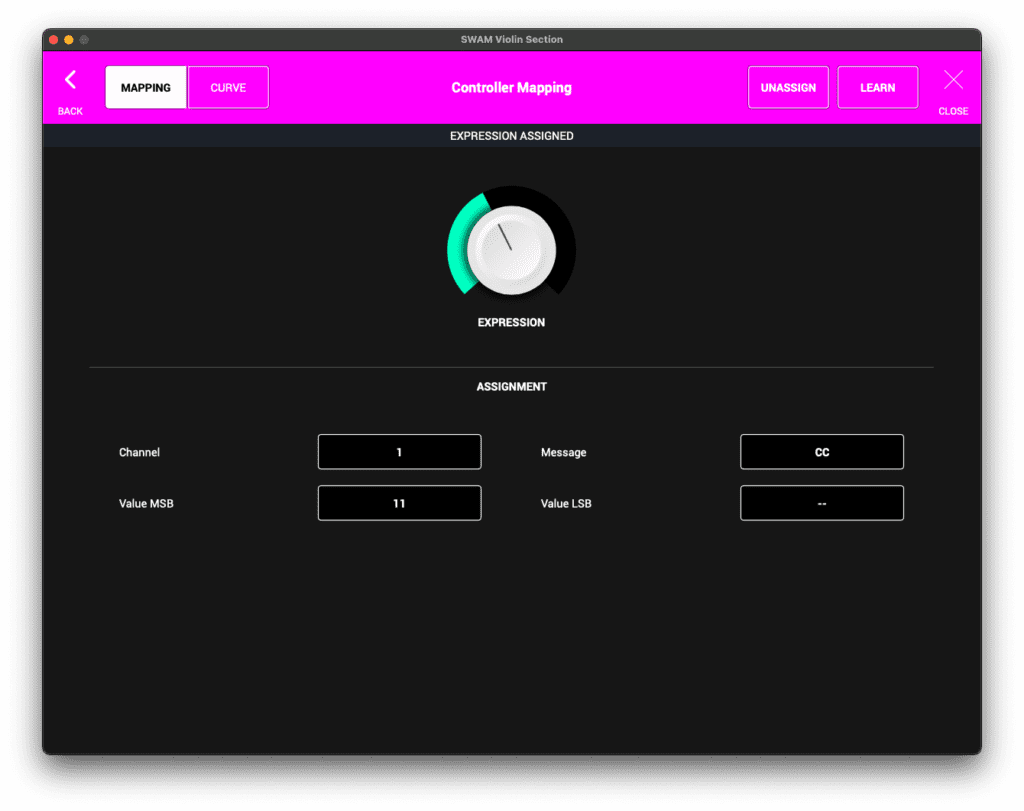
Task: Open the Value MSB selector showing 11
Action: click(x=399, y=503)
